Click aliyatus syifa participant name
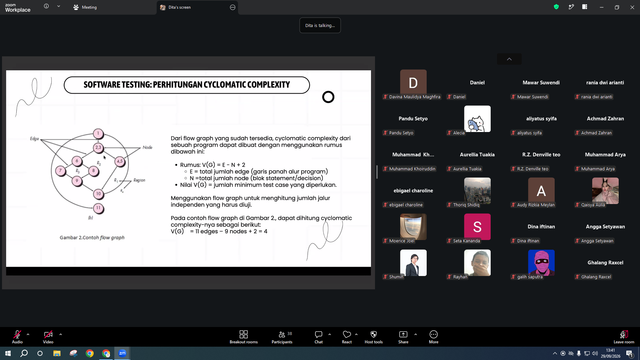 [x=541, y=118]
